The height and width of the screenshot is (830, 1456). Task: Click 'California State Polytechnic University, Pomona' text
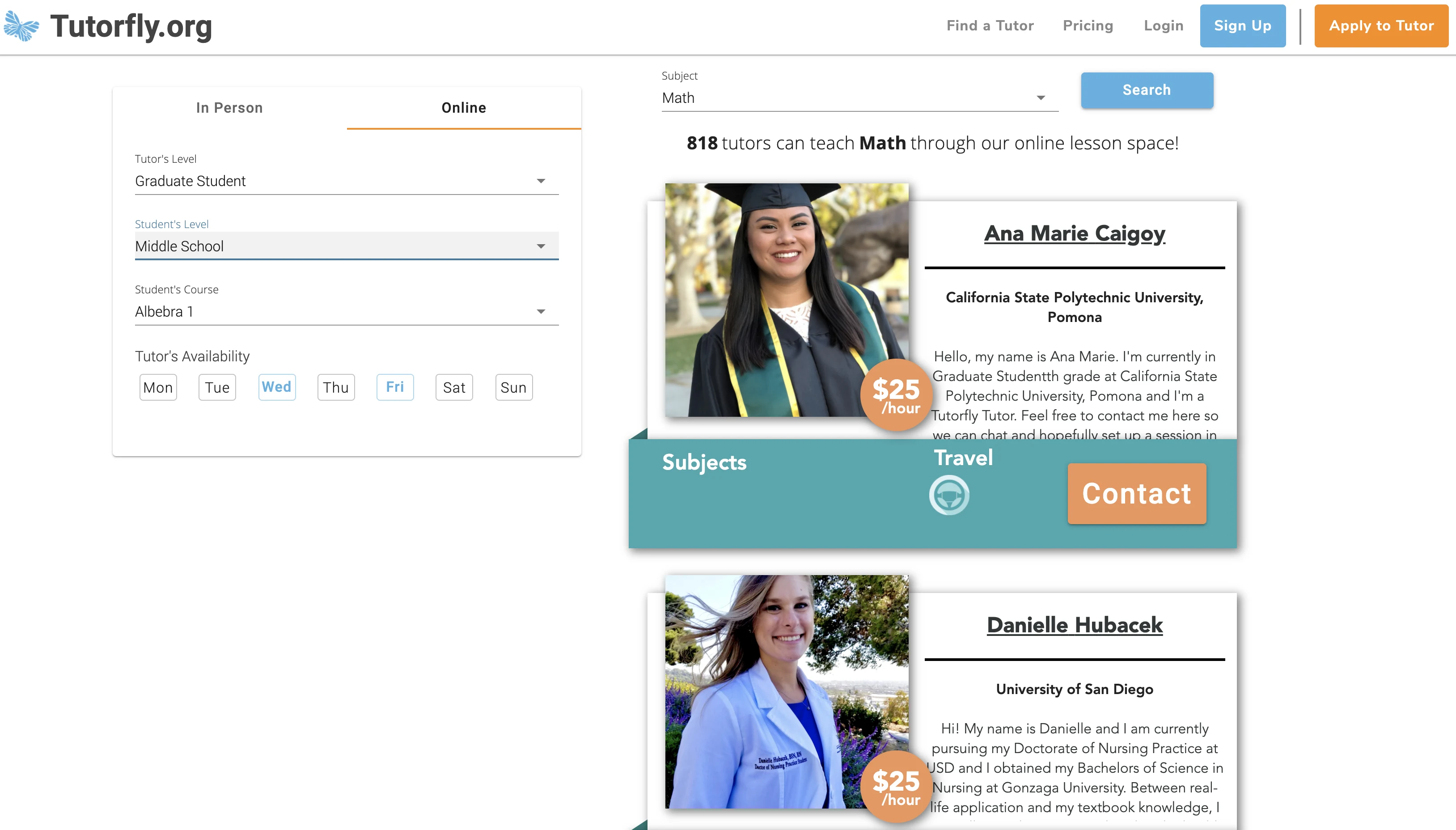[x=1074, y=307]
